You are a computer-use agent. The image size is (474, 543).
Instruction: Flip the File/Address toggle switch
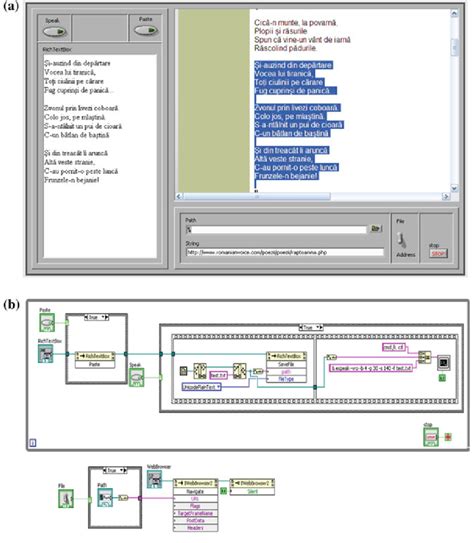(401, 239)
